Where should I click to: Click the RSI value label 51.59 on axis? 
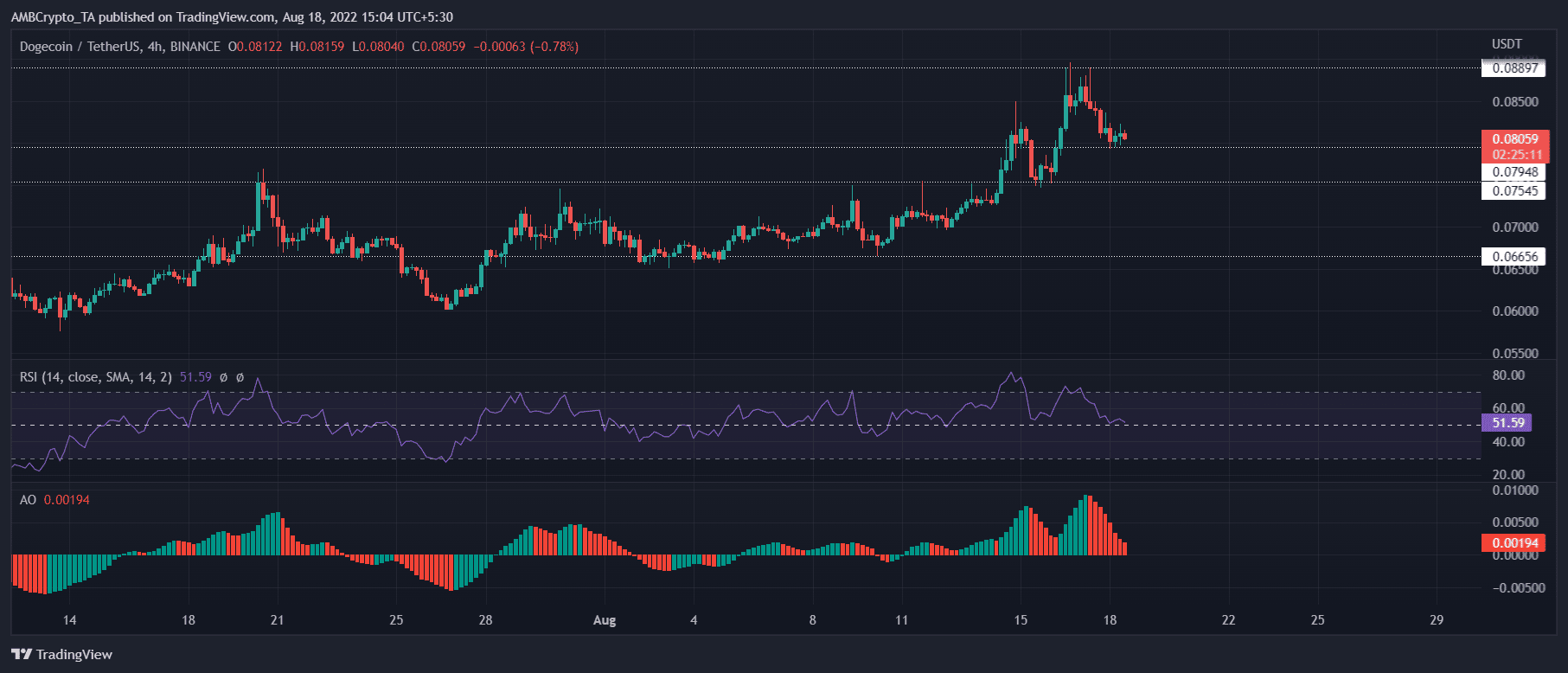pyautogui.click(x=1507, y=423)
